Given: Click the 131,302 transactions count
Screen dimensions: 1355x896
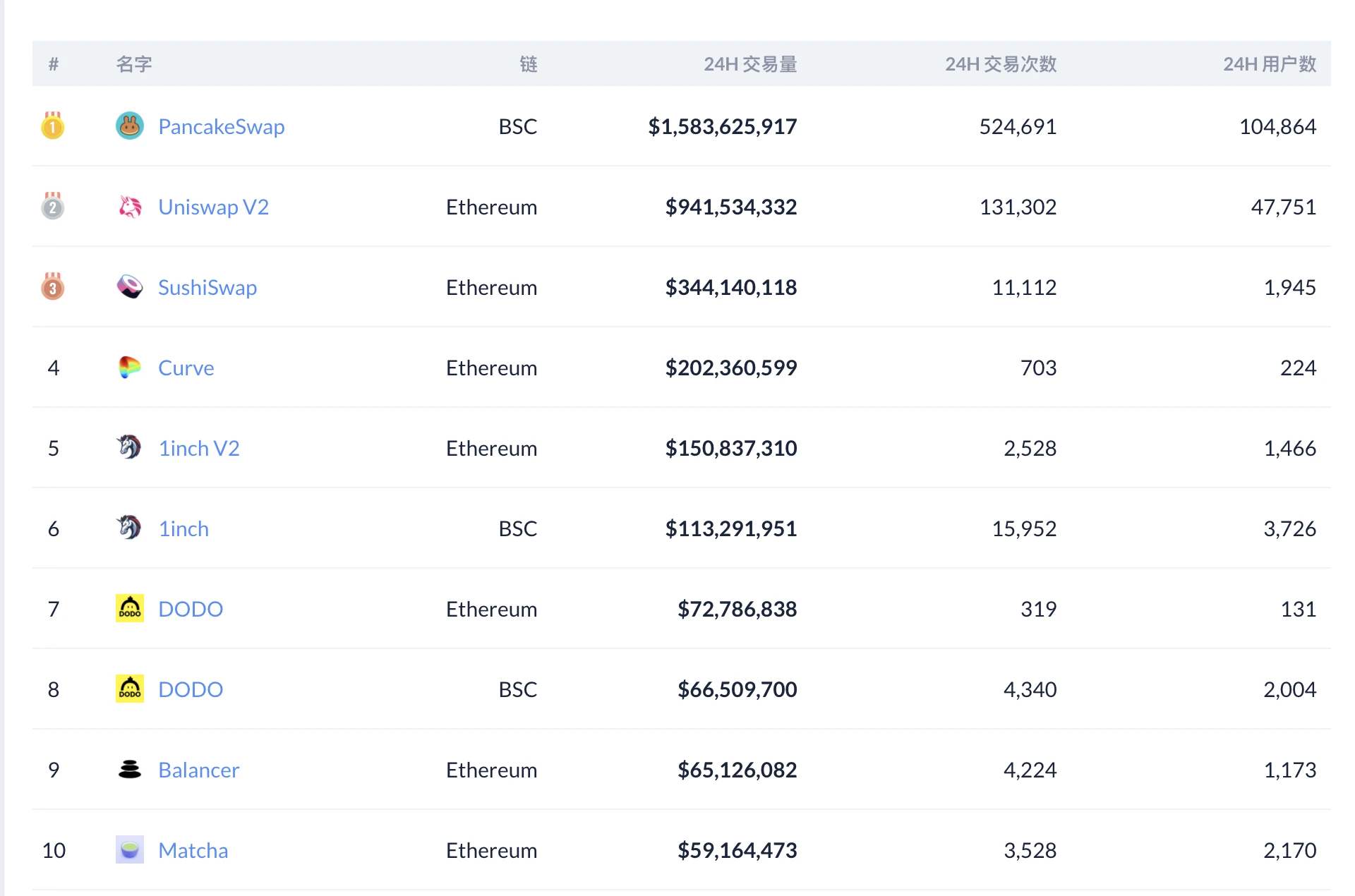Looking at the screenshot, I should (x=1018, y=207).
